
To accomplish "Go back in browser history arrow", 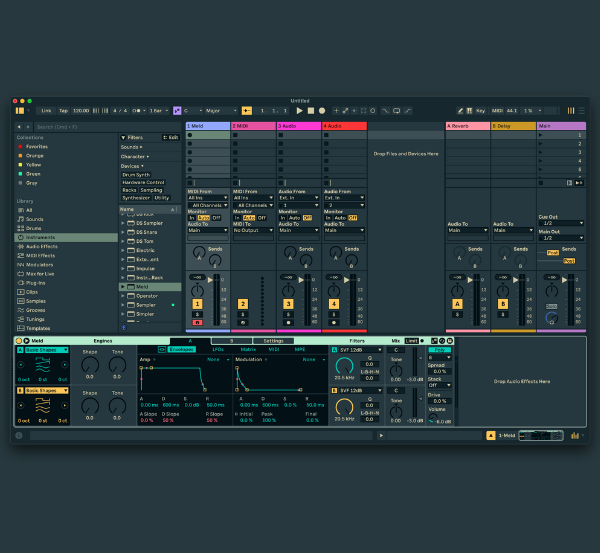I will [x=19, y=127].
